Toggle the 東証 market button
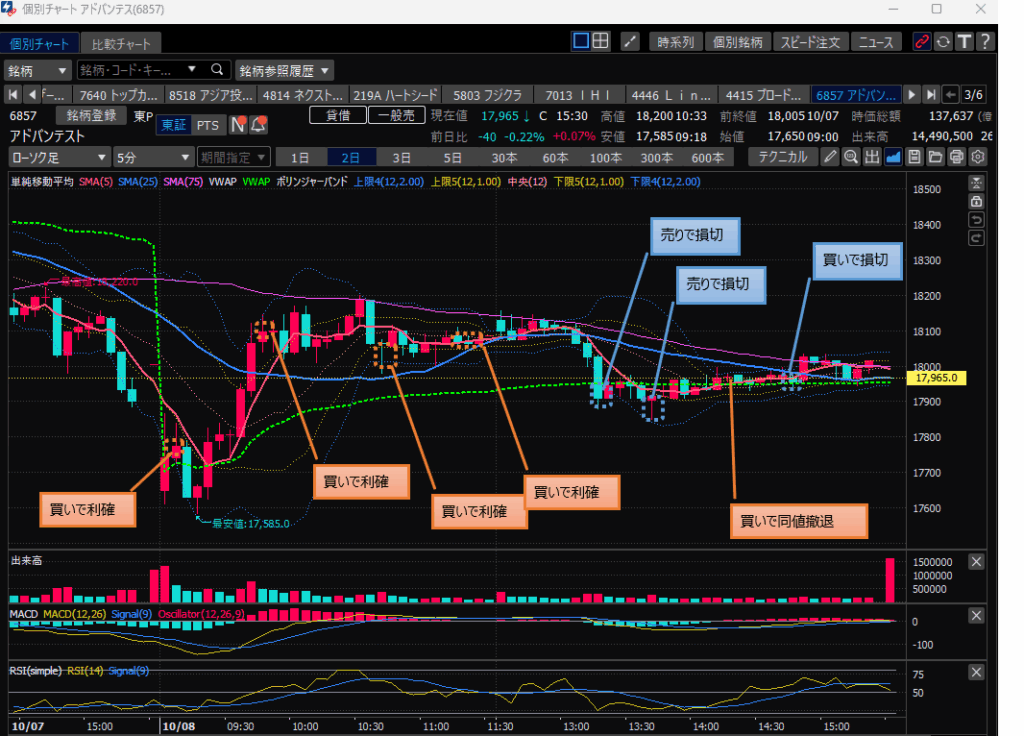 click(x=174, y=125)
